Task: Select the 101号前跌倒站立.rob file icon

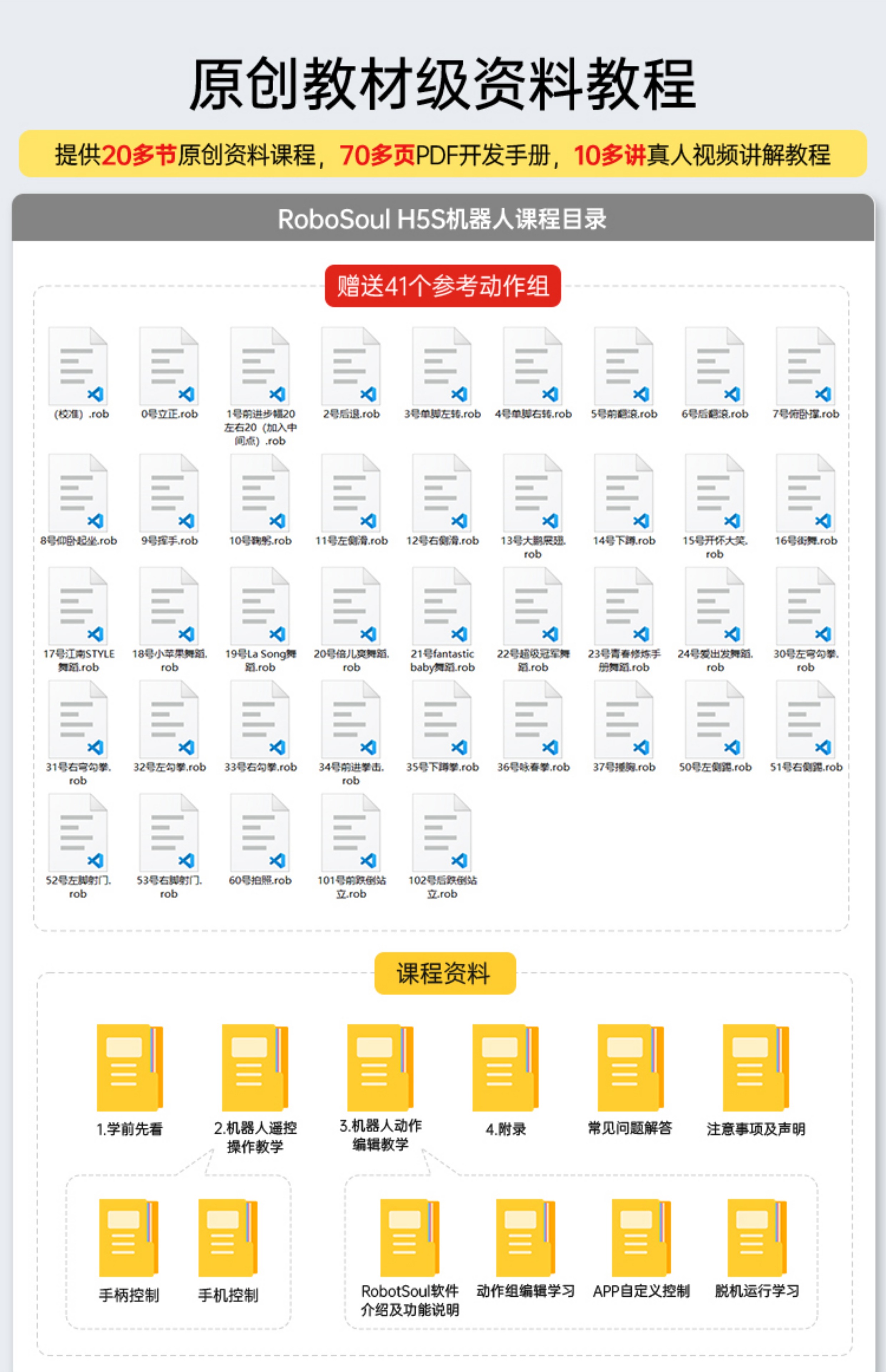Action: click(350, 833)
